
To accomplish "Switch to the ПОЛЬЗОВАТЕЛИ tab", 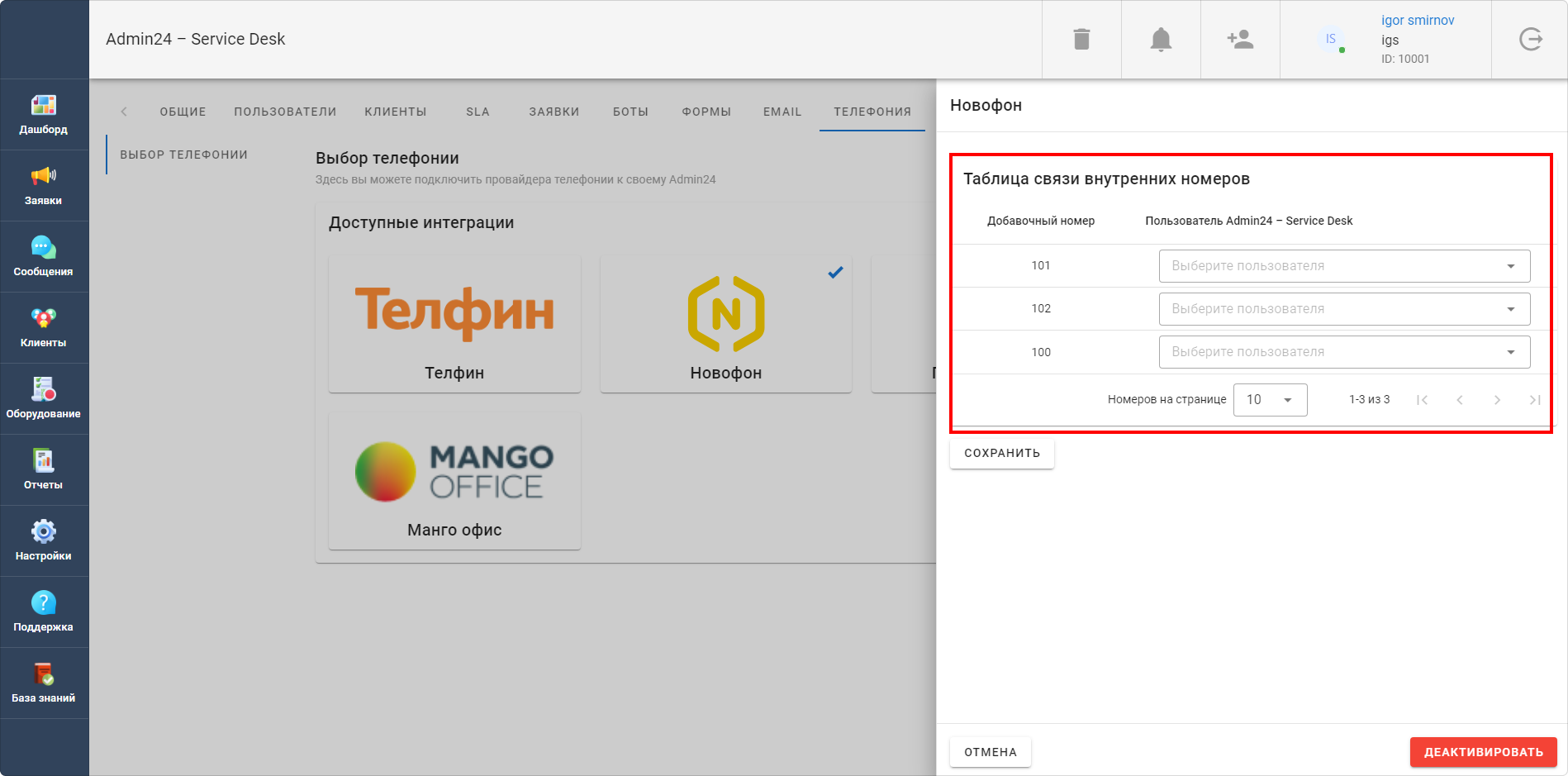I will 285,112.
